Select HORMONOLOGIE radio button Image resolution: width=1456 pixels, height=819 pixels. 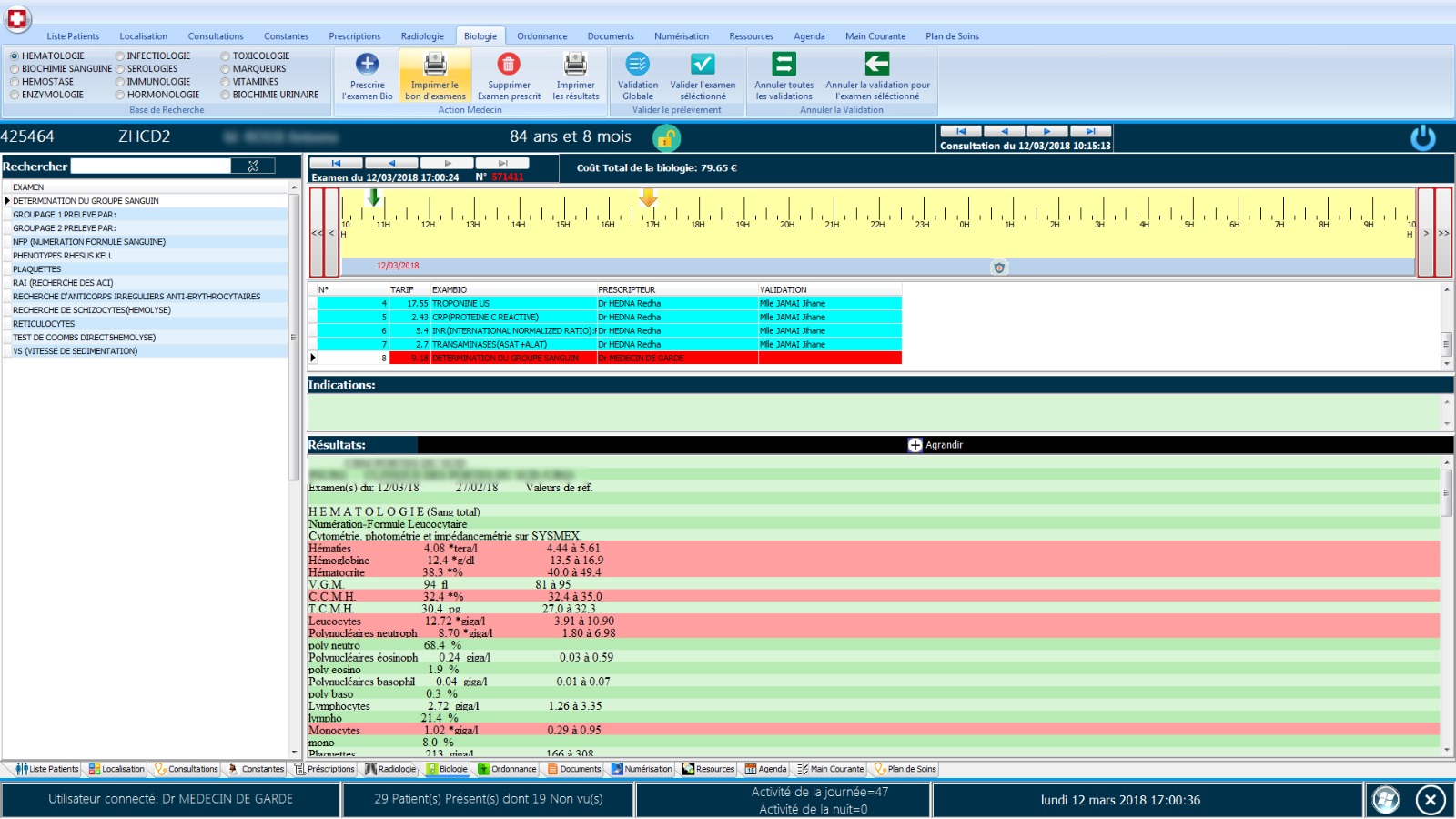click(x=120, y=95)
